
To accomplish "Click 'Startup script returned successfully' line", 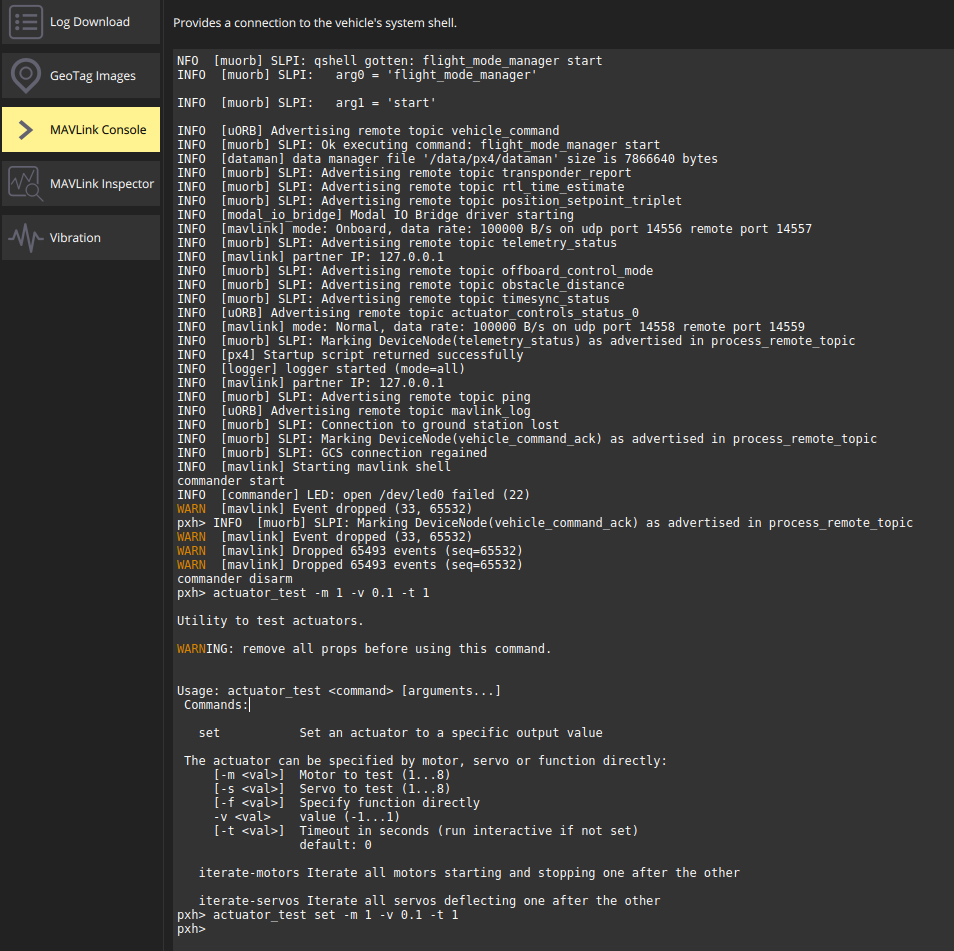I will (350, 355).
